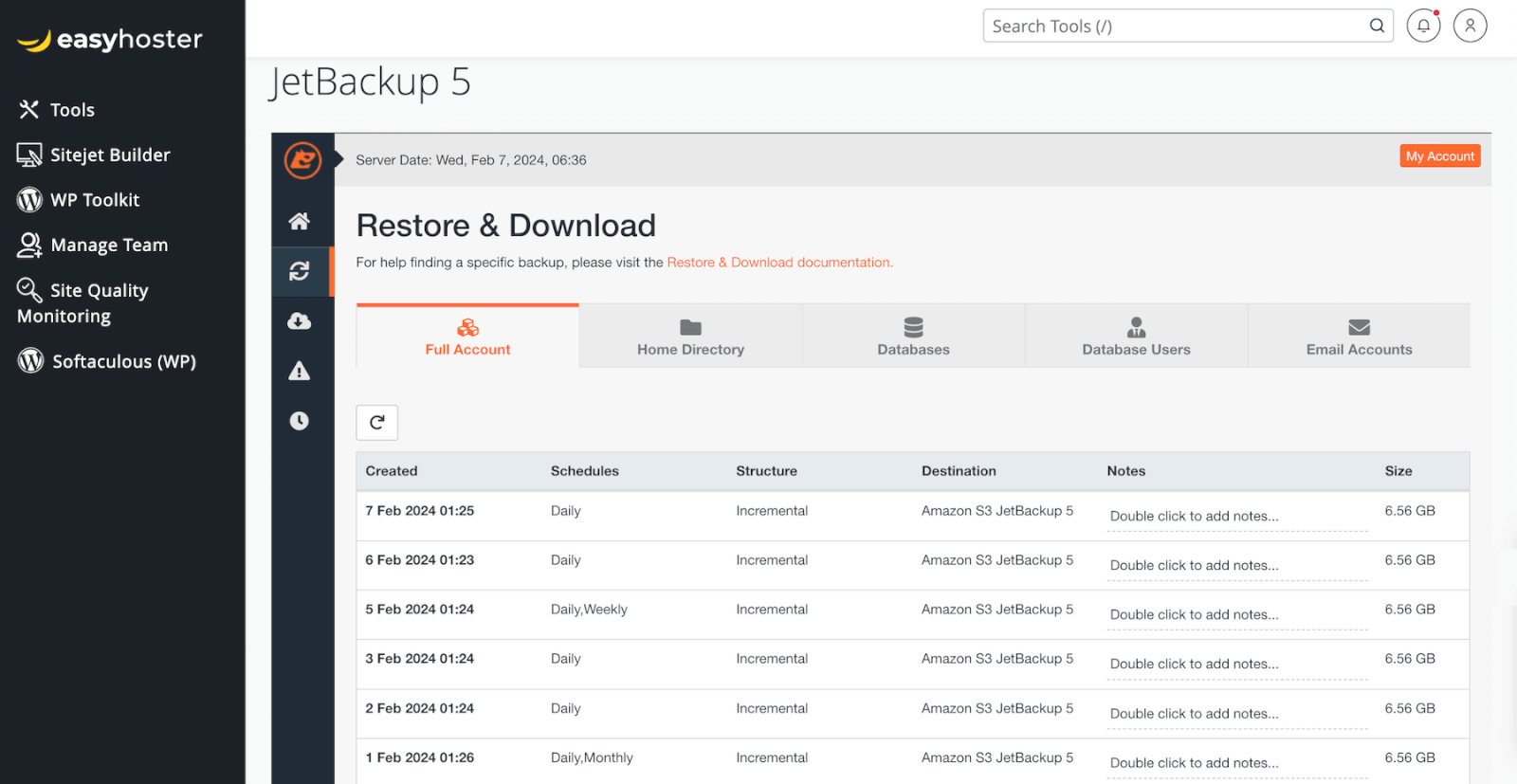Select the 7 Feb 2024 01:25 backup

coord(913,517)
